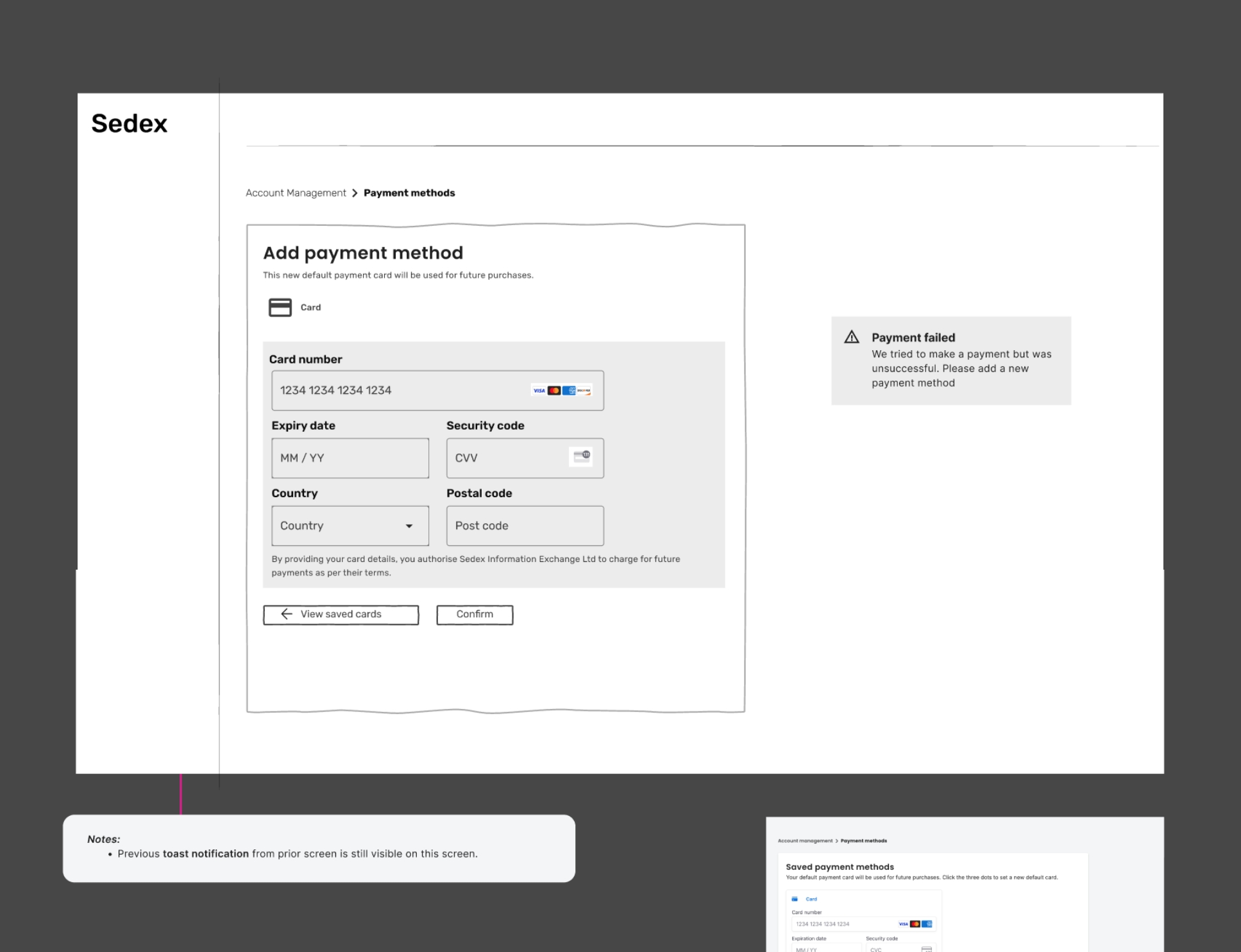
Task: Focus the large 1234 1234 1234 1234 card number input
Action: [x=398, y=391]
